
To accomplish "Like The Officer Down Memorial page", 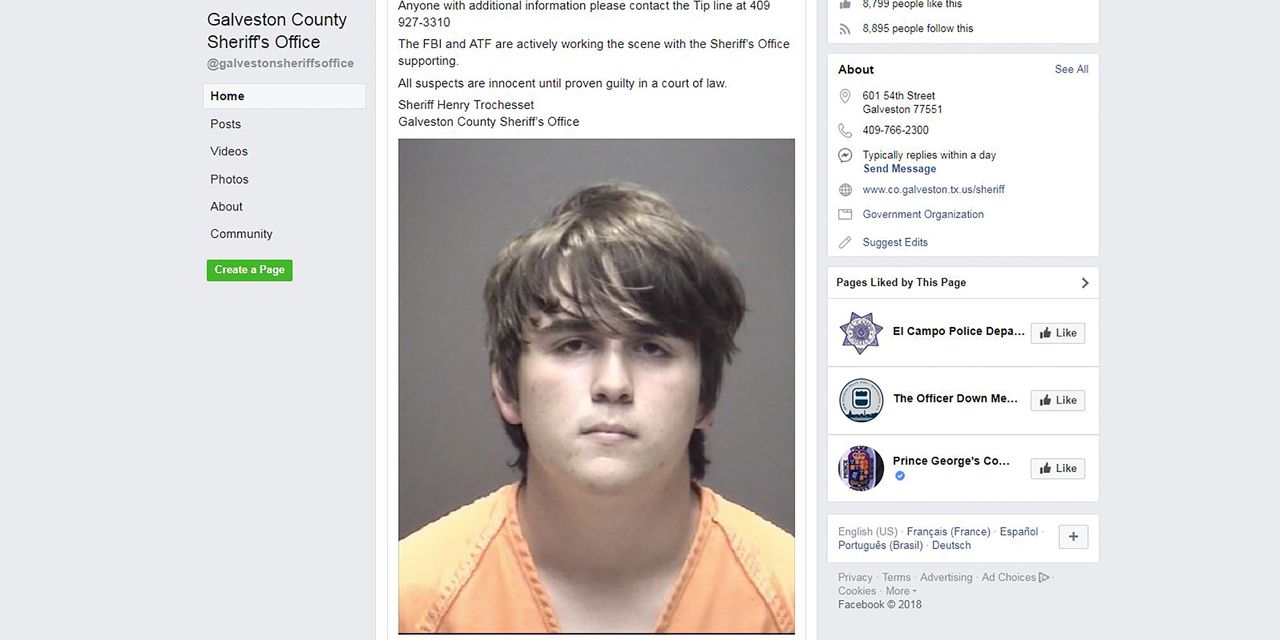I will point(1058,400).
